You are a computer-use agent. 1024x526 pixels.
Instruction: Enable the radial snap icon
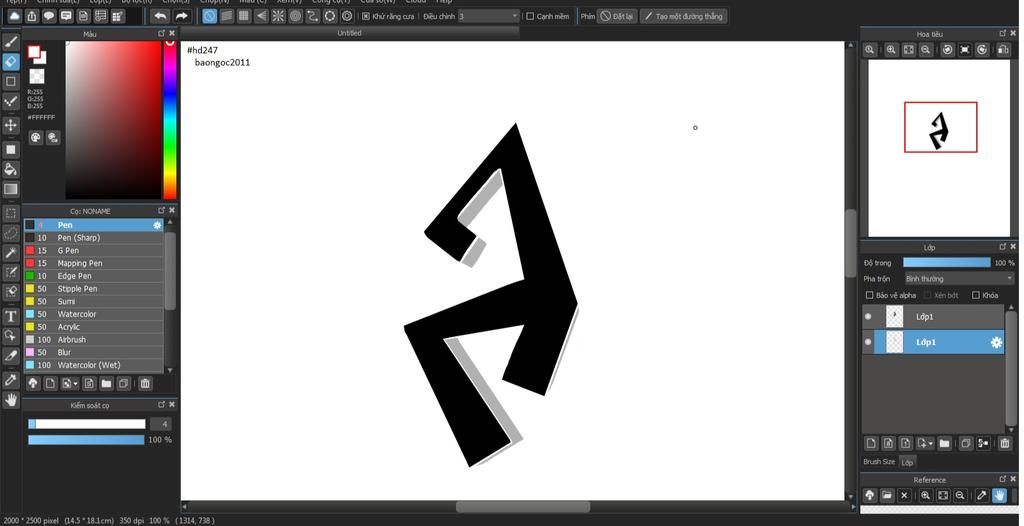click(278, 16)
